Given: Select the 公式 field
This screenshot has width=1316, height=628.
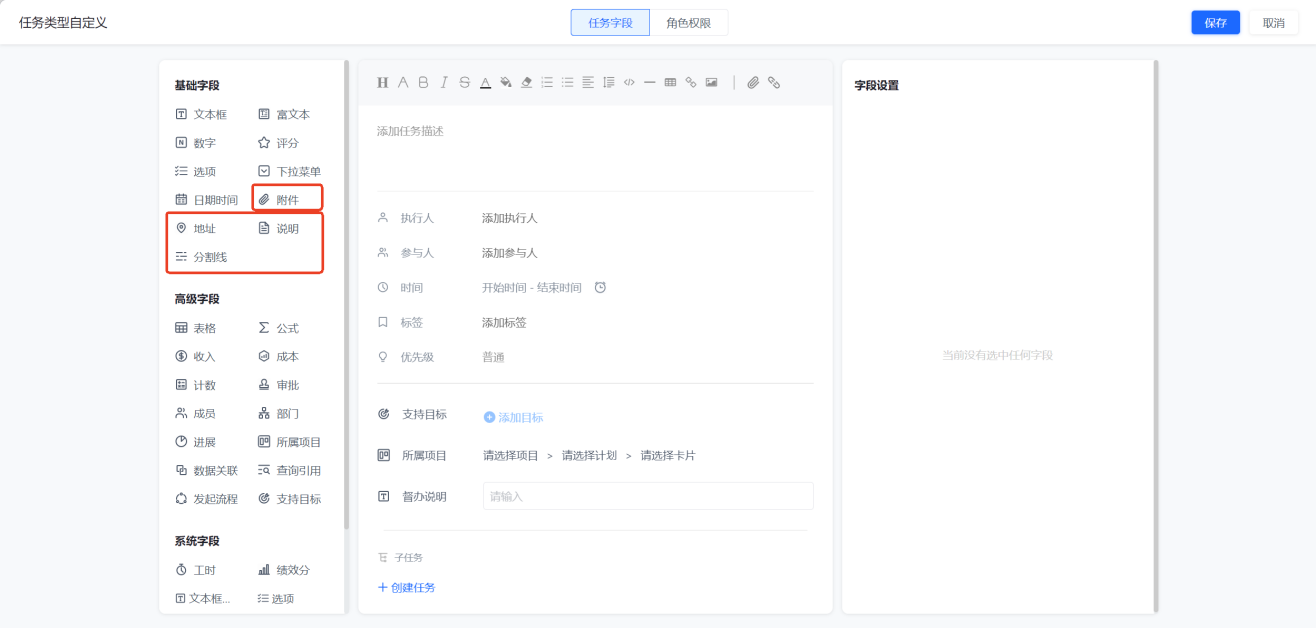Looking at the screenshot, I should point(279,328).
